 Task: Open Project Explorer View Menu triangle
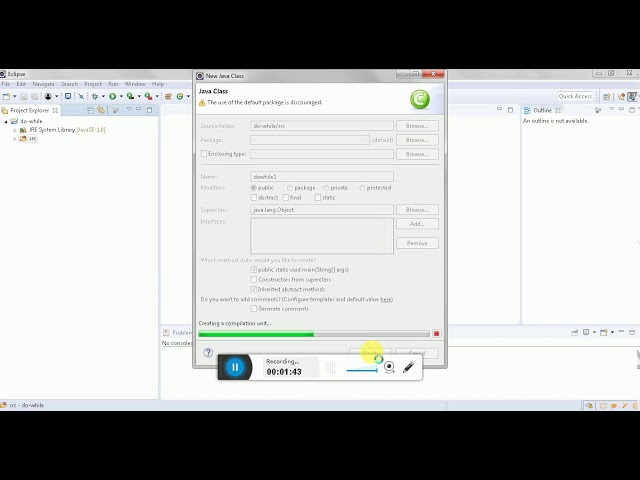(129, 109)
